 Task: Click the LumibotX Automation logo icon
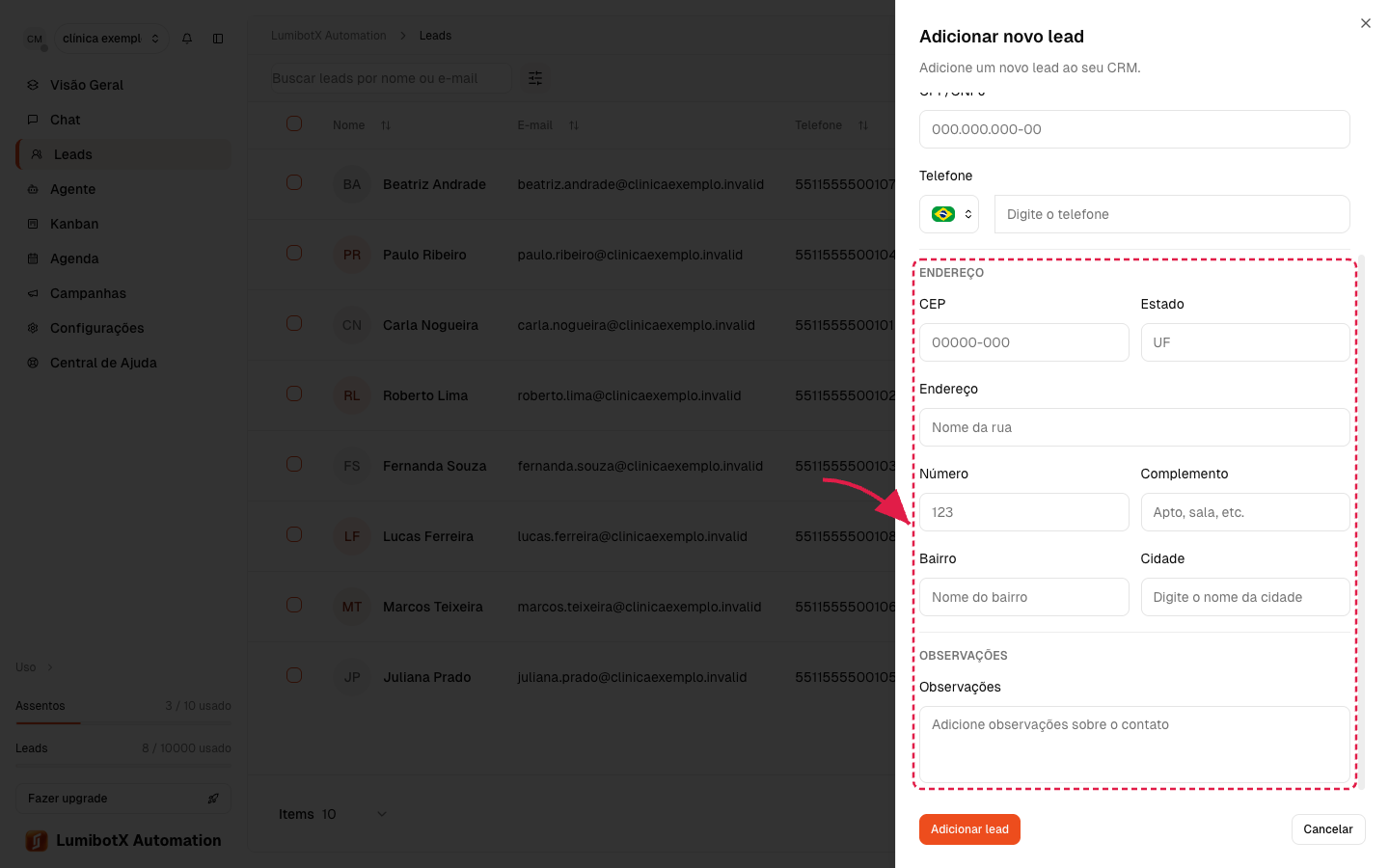[37, 841]
